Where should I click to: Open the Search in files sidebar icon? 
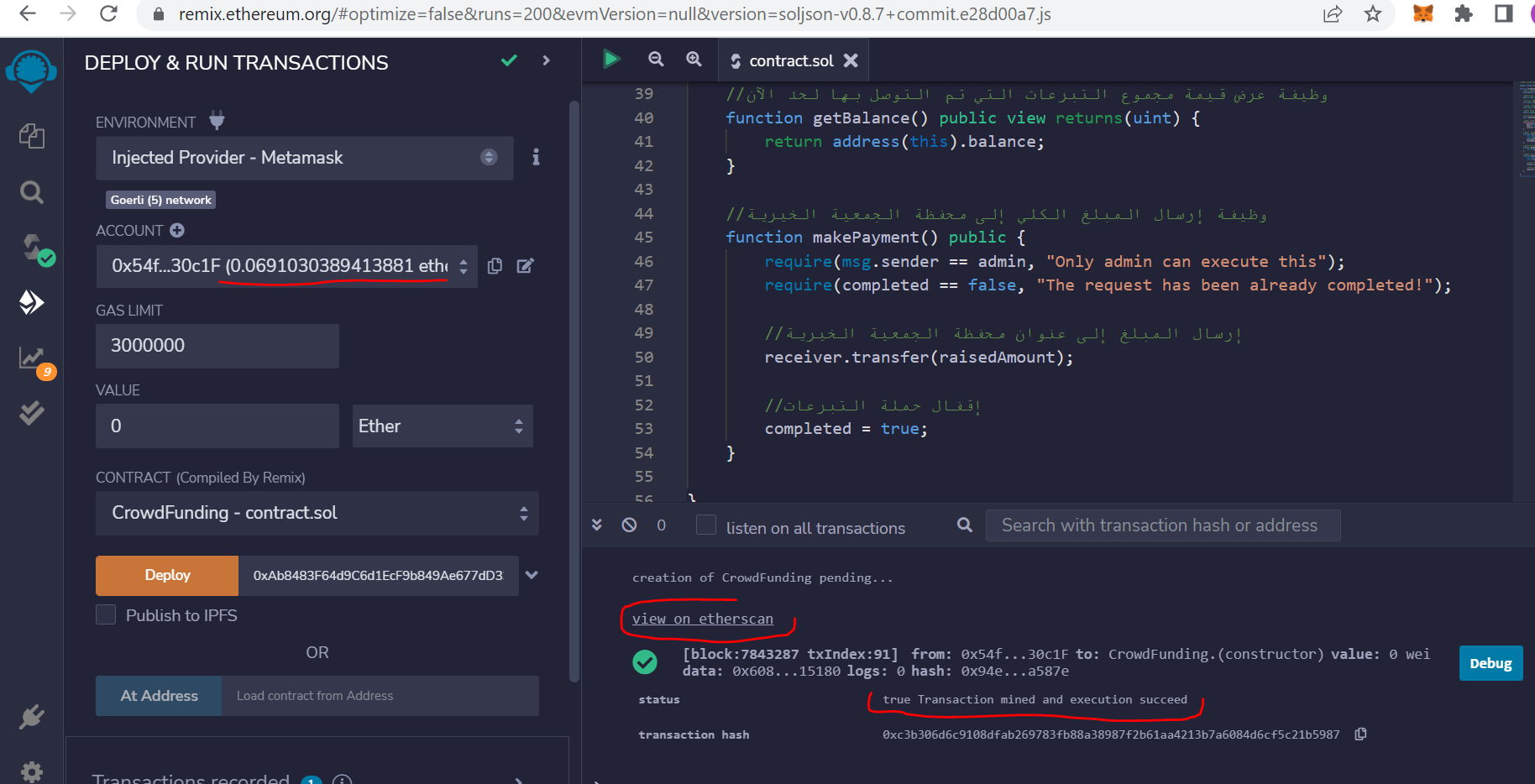point(31,192)
